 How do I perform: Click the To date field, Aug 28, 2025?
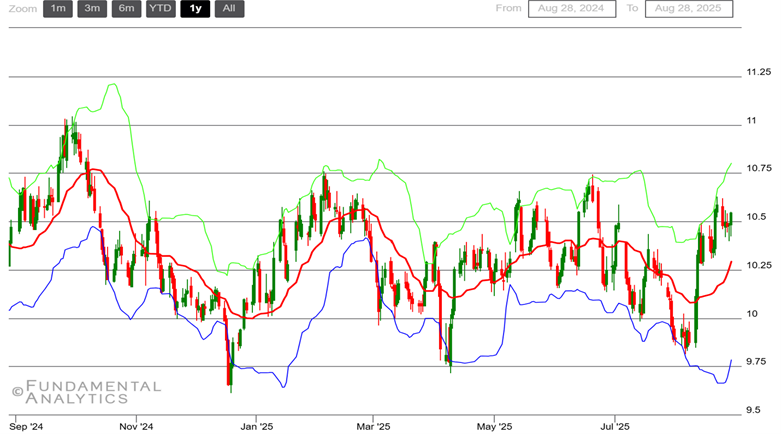[688, 9]
